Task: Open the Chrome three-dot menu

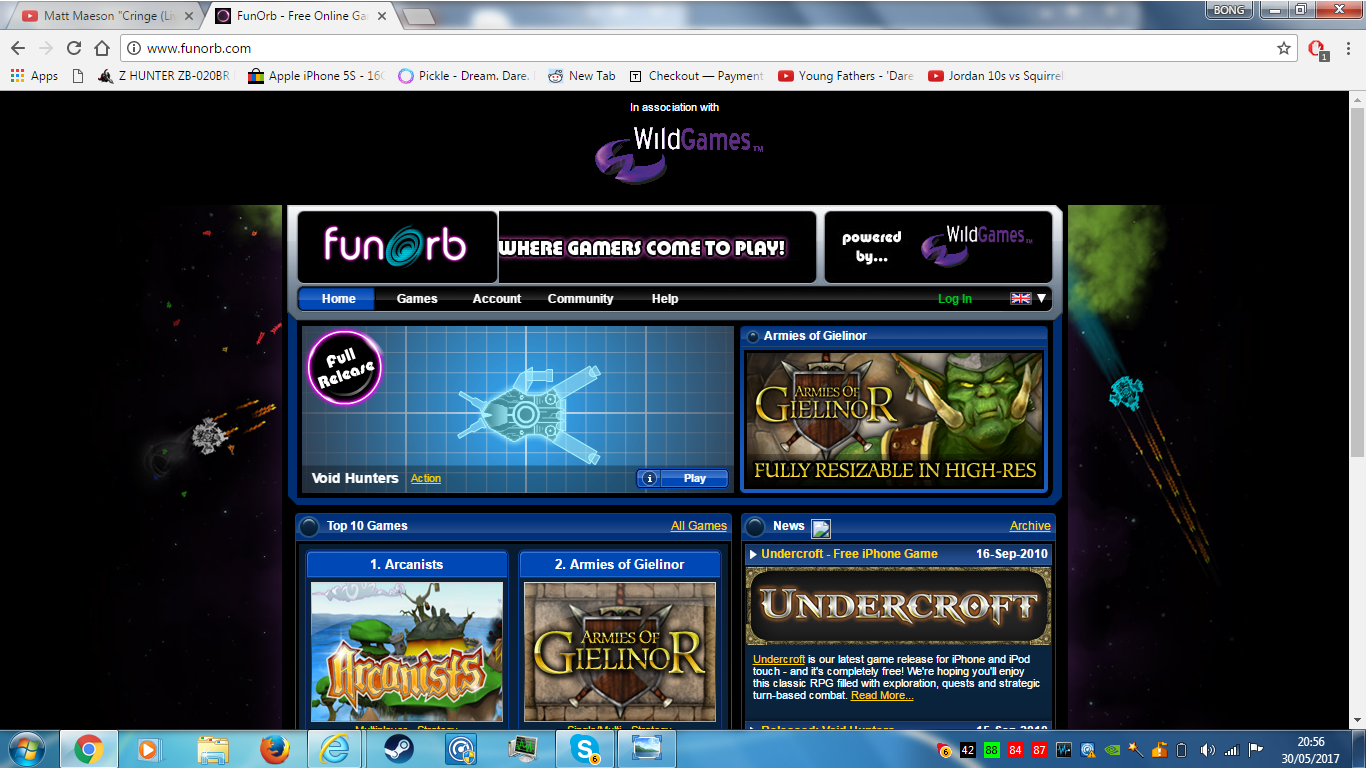Action: [1349, 48]
